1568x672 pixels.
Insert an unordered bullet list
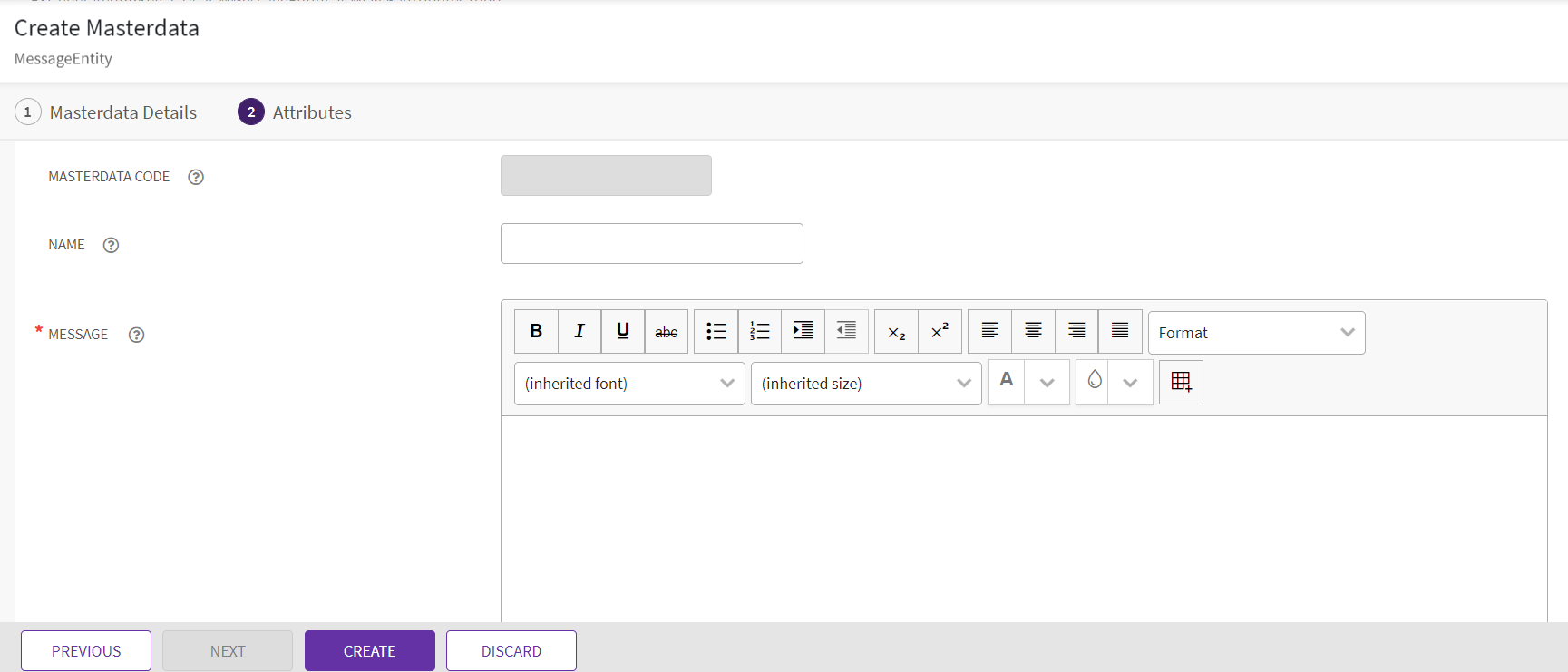click(716, 332)
